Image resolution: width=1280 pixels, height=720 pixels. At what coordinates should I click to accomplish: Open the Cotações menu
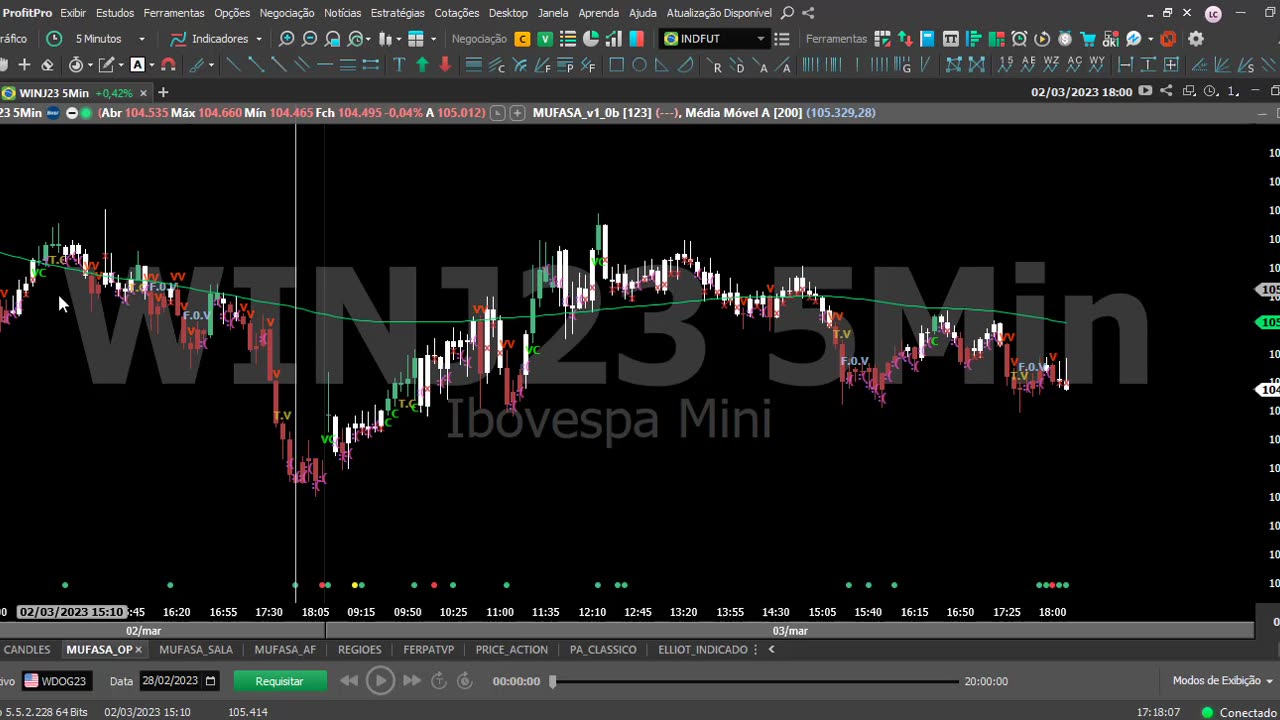(x=457, y=13)
